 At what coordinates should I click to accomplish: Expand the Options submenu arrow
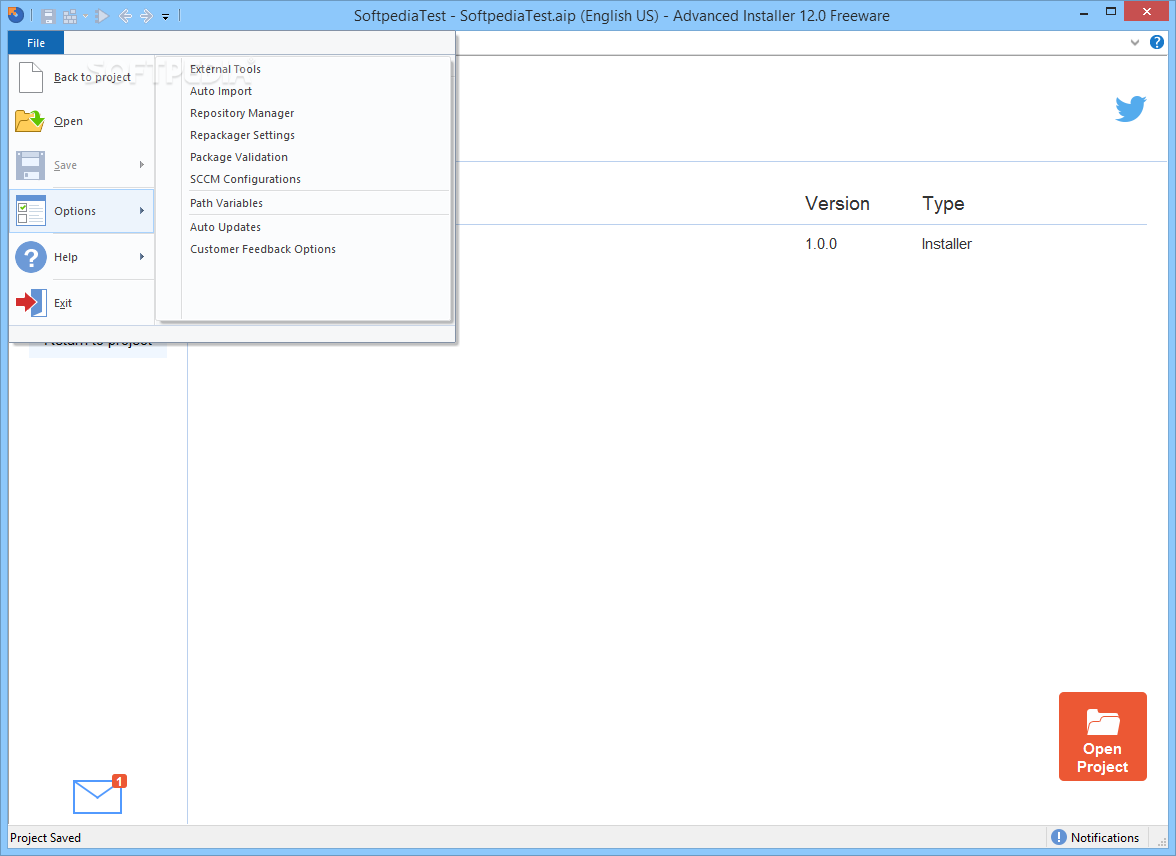(x=142, y=211)
